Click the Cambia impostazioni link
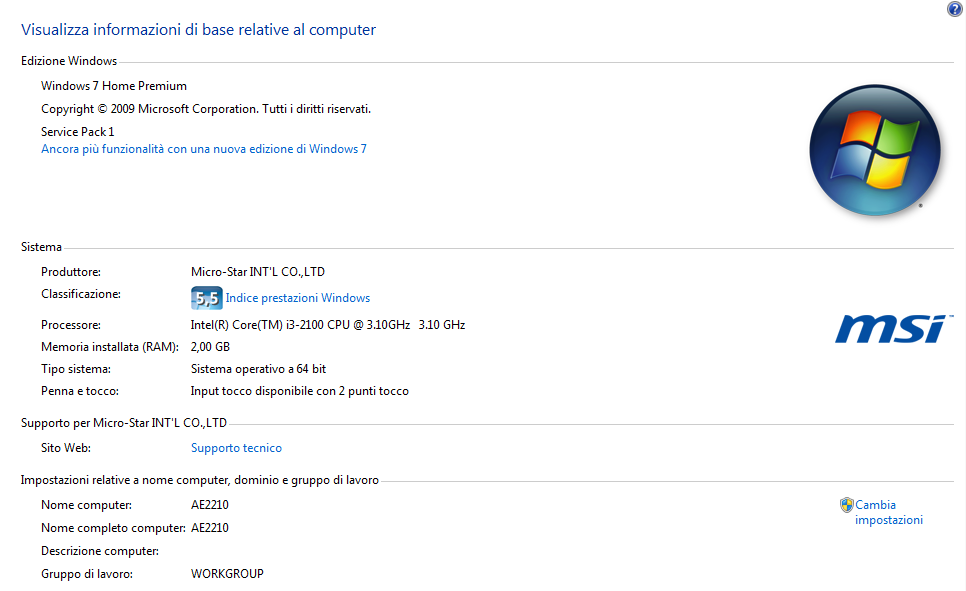 (888, 512)
